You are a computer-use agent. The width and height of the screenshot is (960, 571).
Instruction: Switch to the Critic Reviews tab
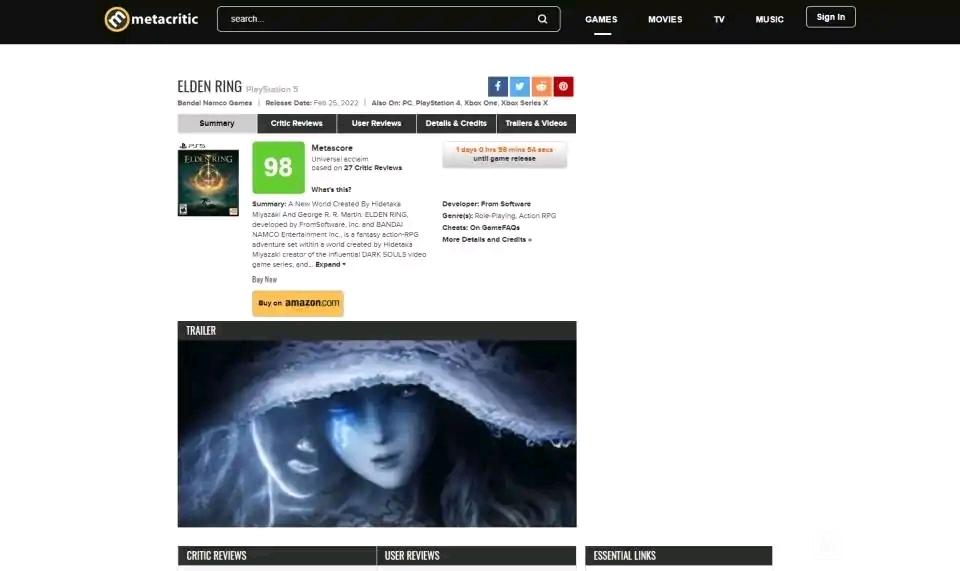point(296,123)
